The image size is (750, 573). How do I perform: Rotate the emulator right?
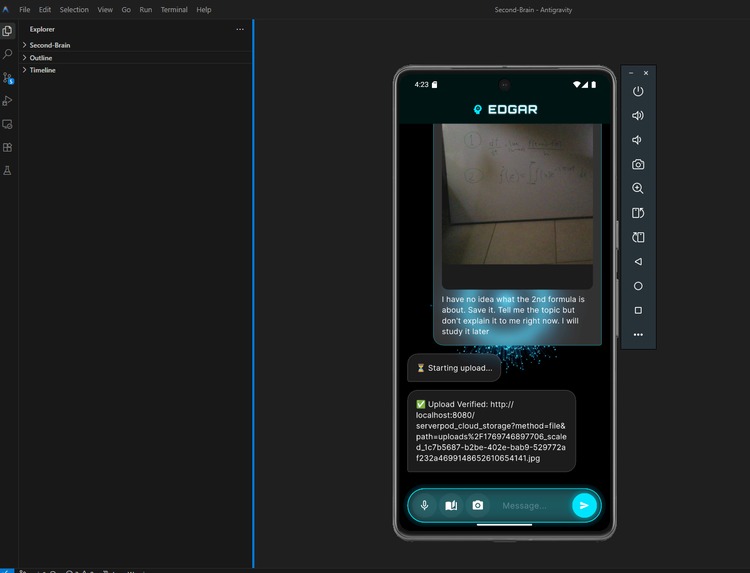click(x=638, y=237)
